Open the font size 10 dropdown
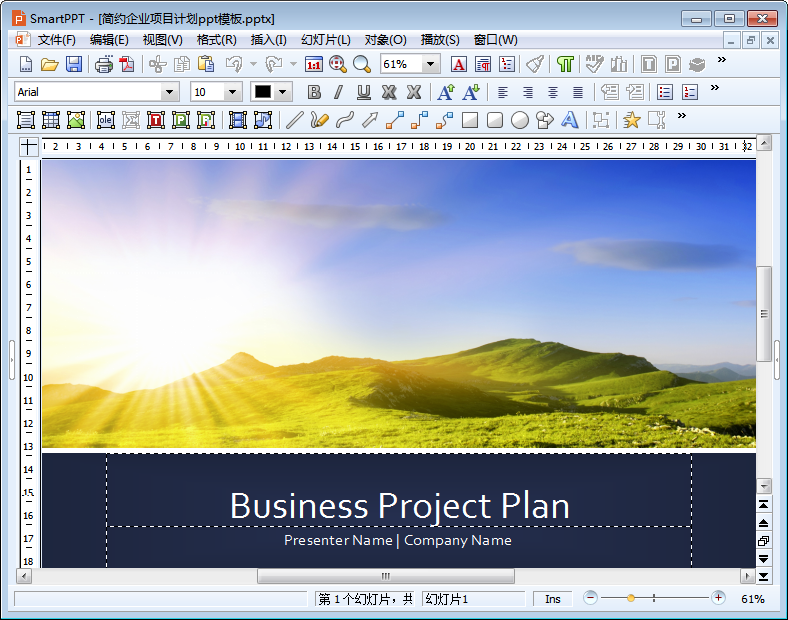The height and width of the screenshot is (620, 788). (x=232, y=92)
